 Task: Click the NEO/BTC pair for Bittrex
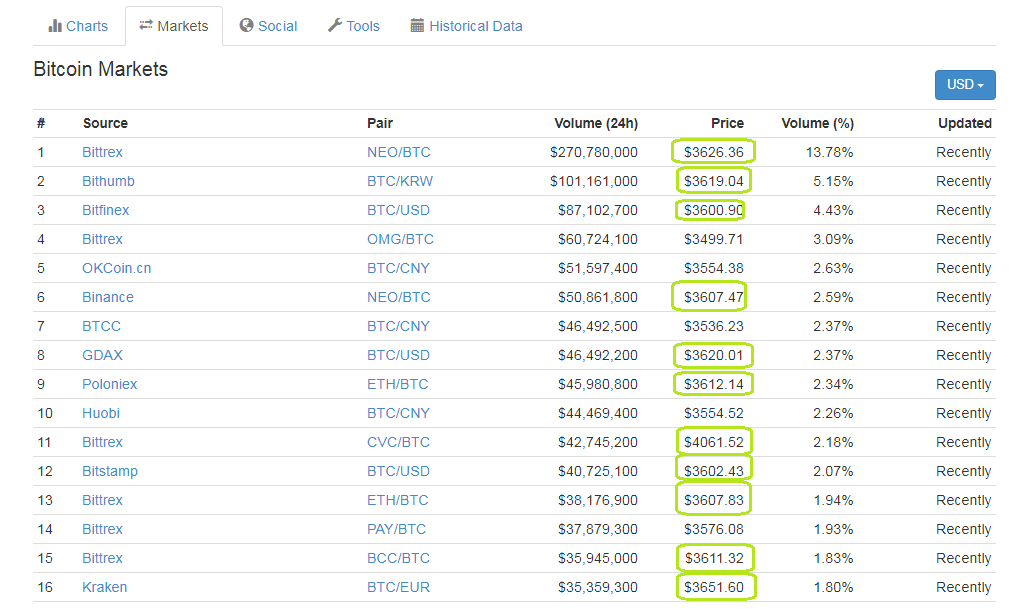[x=398, y=152]
